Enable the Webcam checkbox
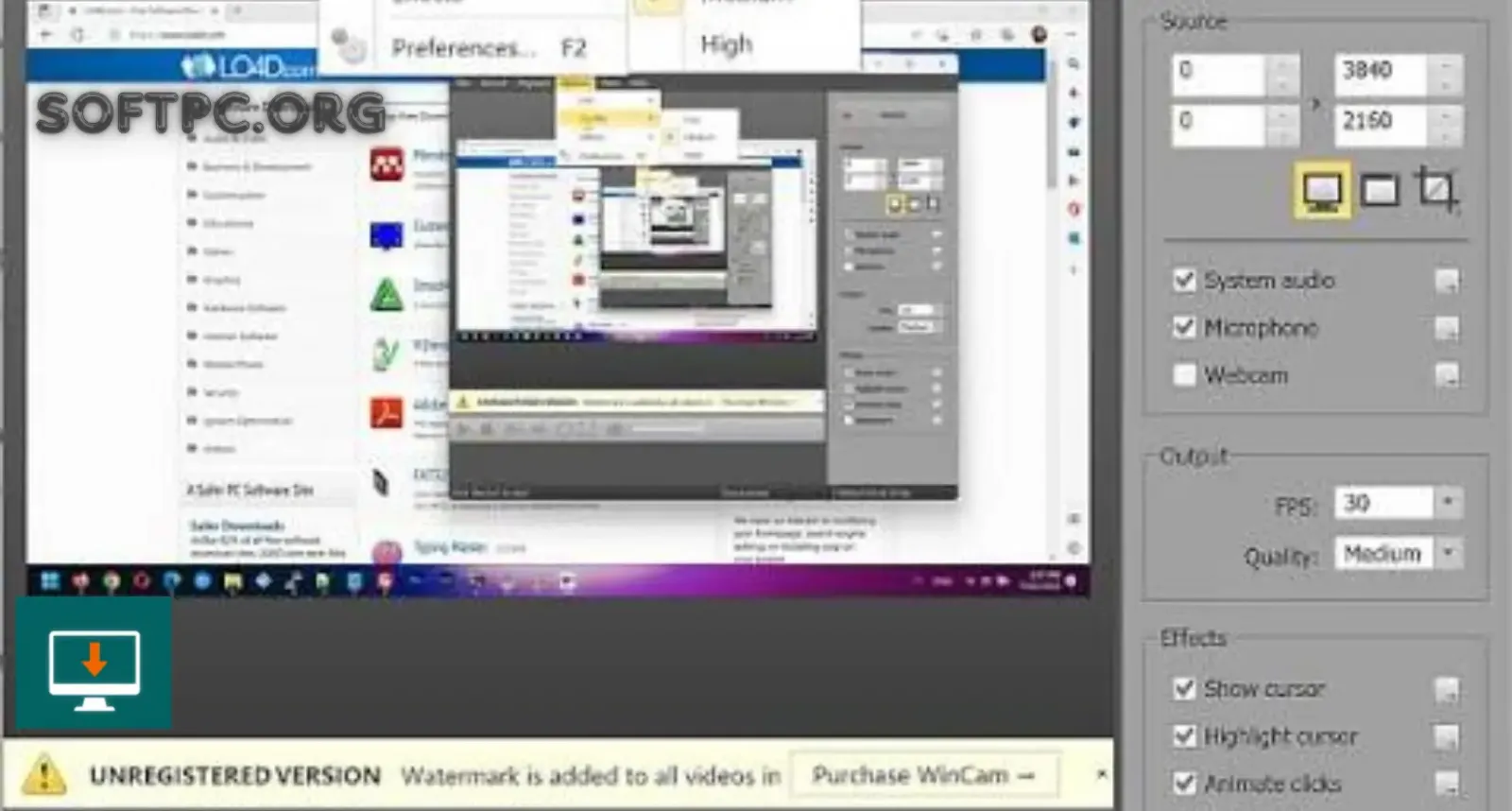The image size is (1512, 811). [x=1184, y=374]
